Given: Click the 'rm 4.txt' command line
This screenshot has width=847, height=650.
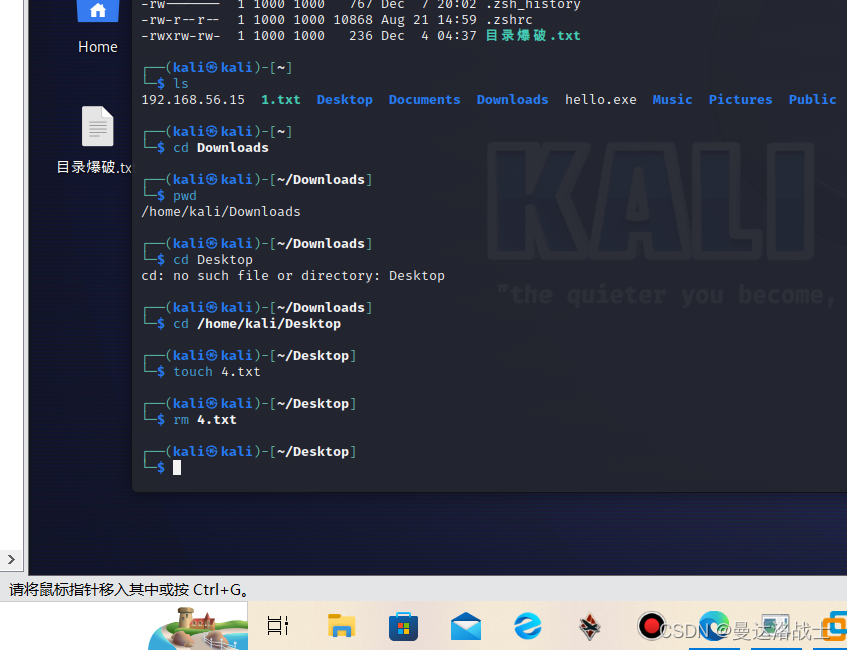Looking at the screenshot, I should coord(205,420).
